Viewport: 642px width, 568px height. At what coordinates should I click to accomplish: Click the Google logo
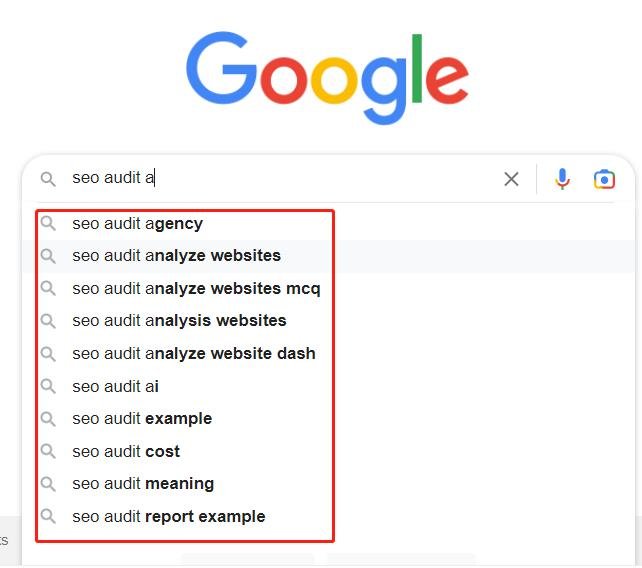[x=327, y=77]
